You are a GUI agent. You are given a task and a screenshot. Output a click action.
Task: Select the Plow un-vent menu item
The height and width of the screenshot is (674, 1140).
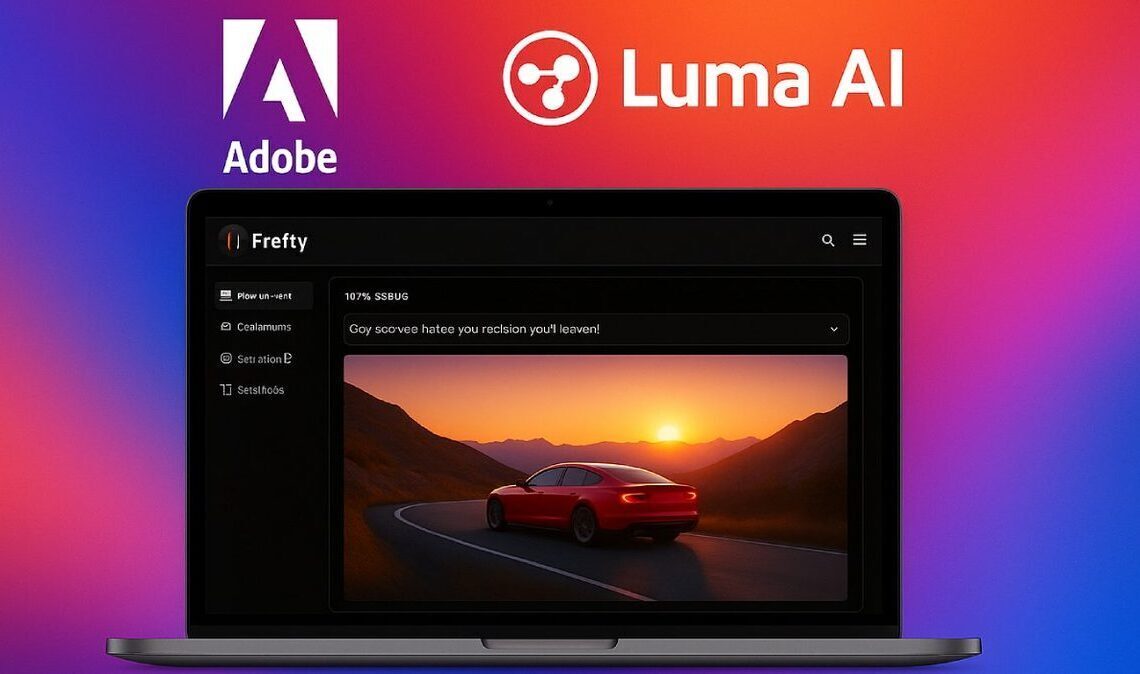(265, 296)
